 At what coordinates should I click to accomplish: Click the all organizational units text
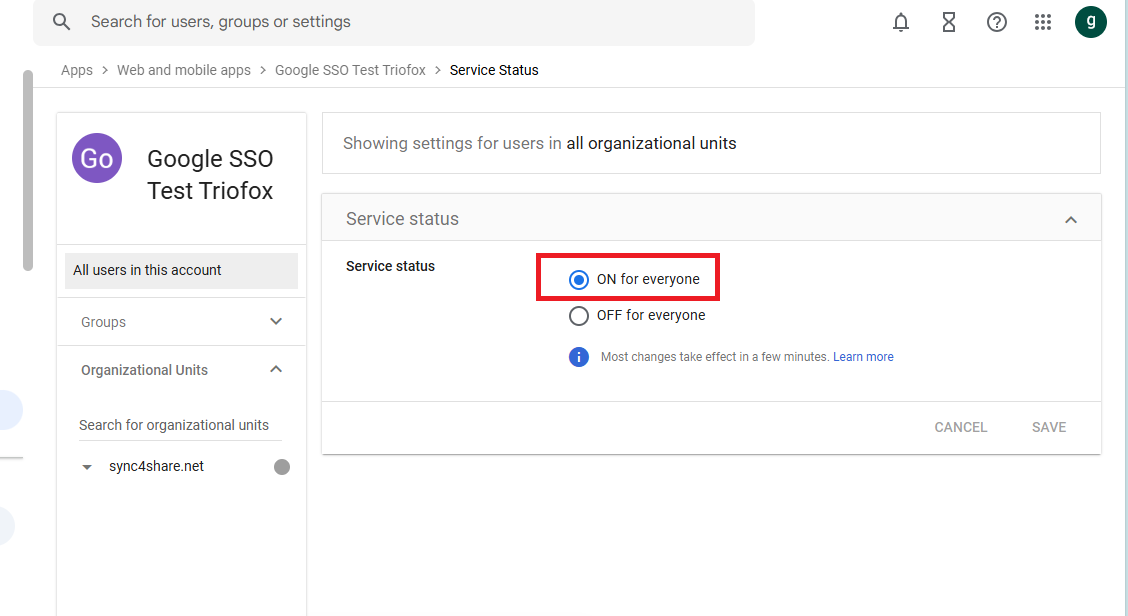click(651, 143)
